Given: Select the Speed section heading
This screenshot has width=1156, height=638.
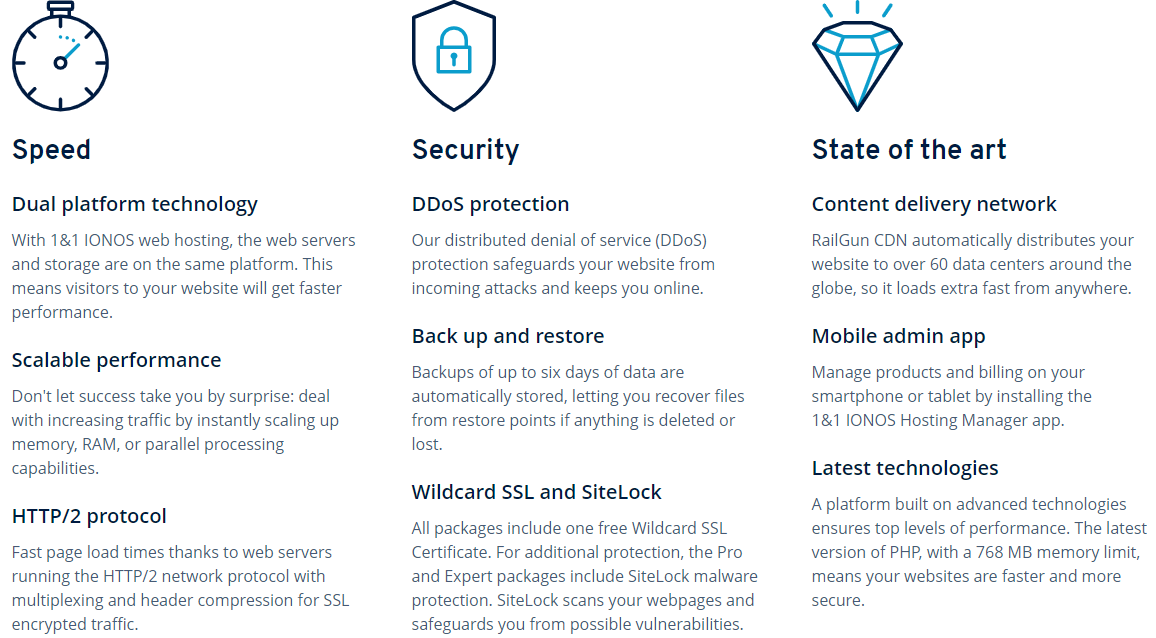Looking at the screenshot, I should click(x=51, y=150).
